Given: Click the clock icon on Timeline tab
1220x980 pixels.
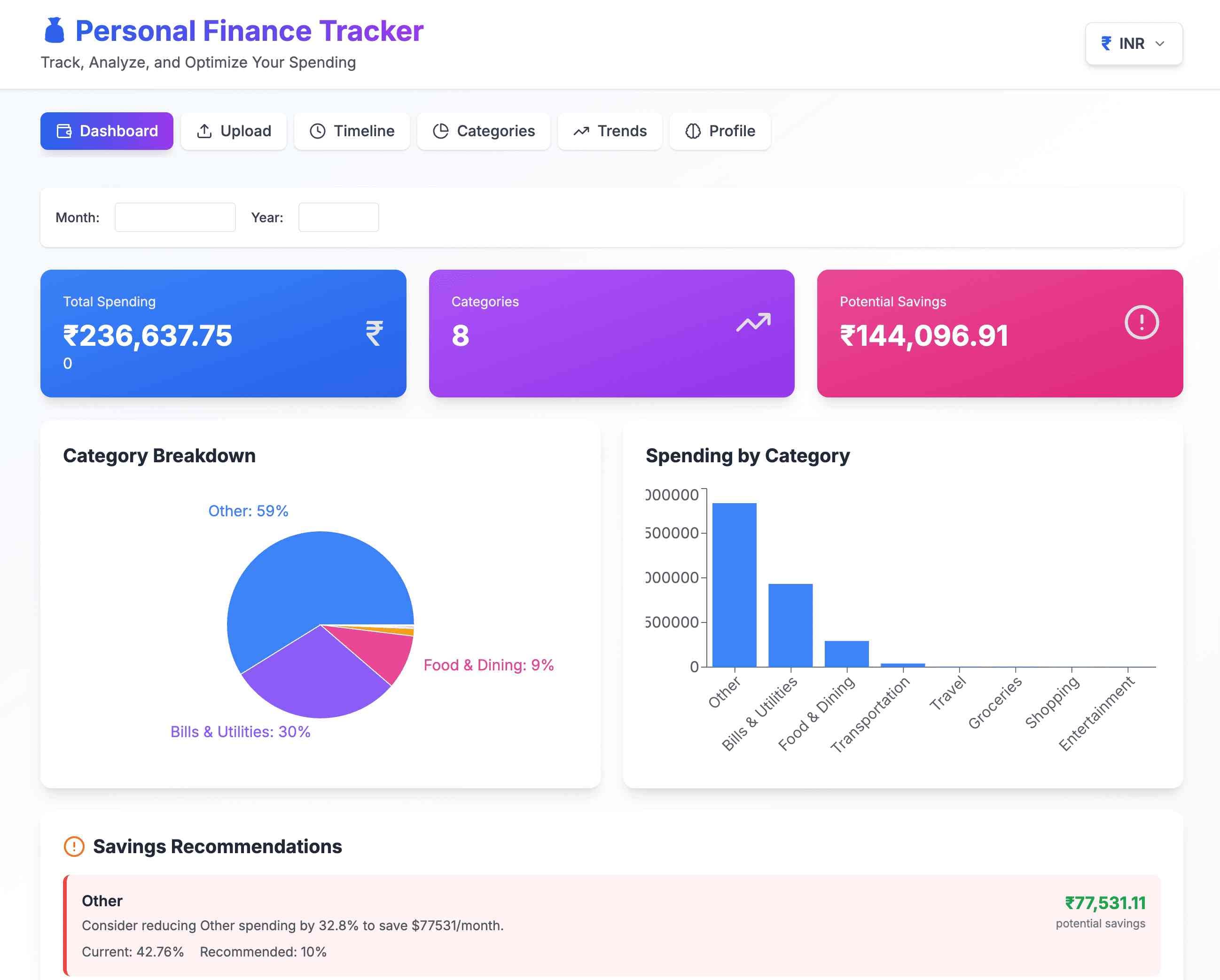Looking at the screenshot, I should (x=317, y=131).
